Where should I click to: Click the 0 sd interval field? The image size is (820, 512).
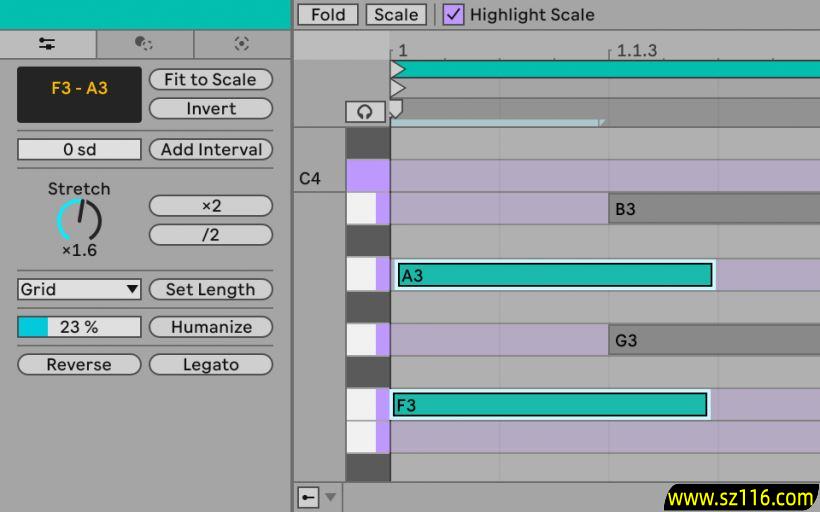click(x=79, y=149)
